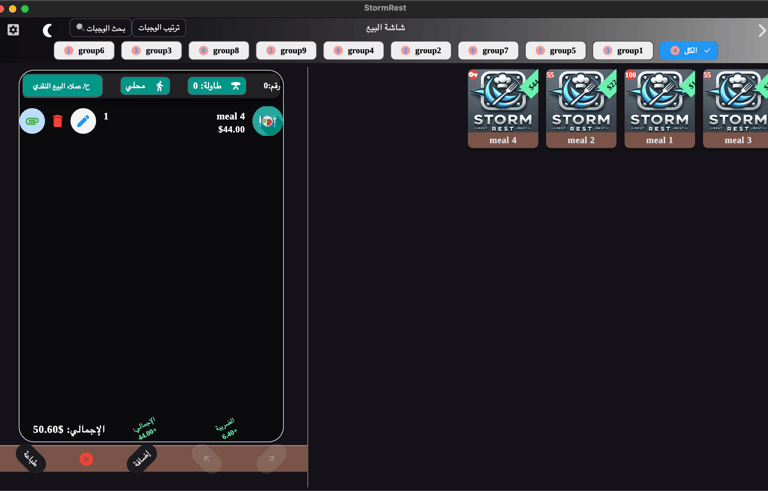This screenshot has width=768, height=491.
Task: Add meal 2 from the menu grid
Action: click(x=581, y=108)
